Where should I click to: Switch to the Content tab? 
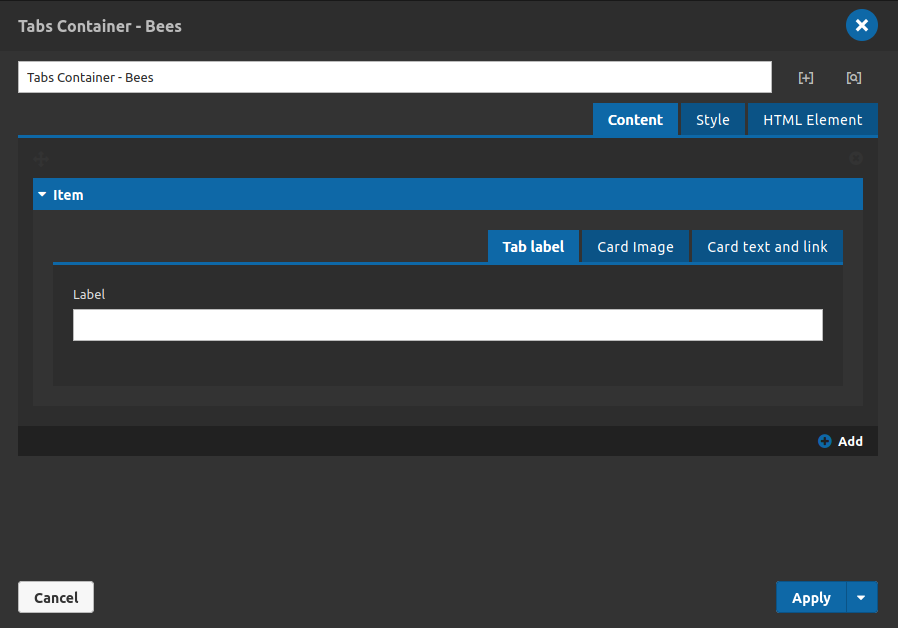(635, 120)
